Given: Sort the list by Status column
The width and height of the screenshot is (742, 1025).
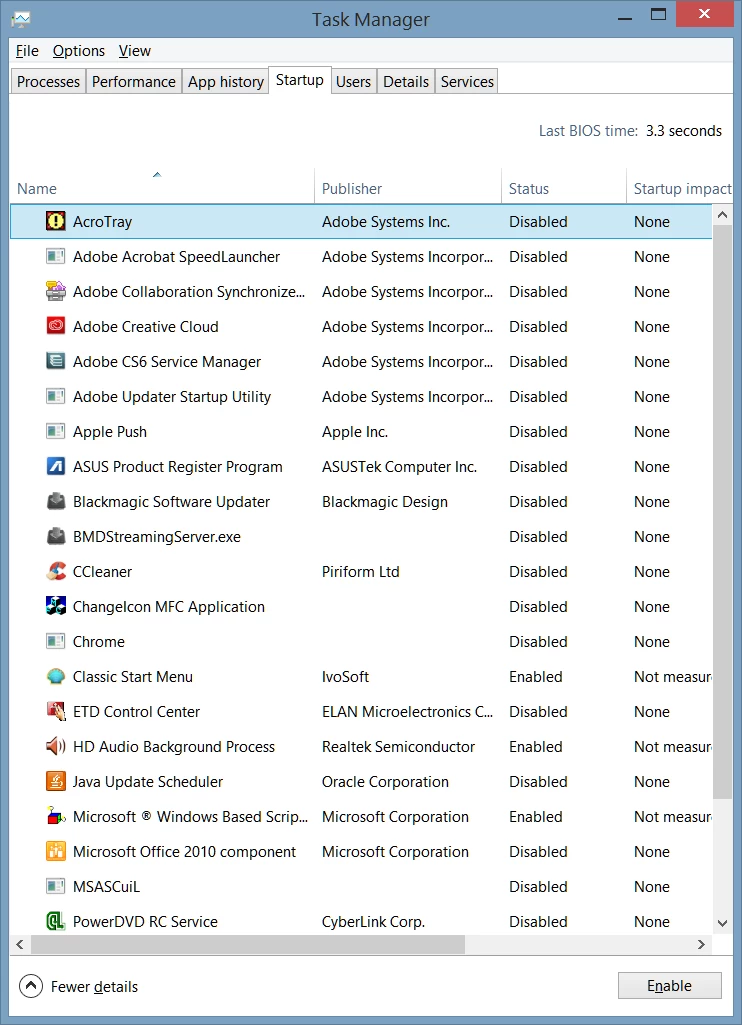Looking at the screenshot, I should pyautogui.click(x=564, y=186).
